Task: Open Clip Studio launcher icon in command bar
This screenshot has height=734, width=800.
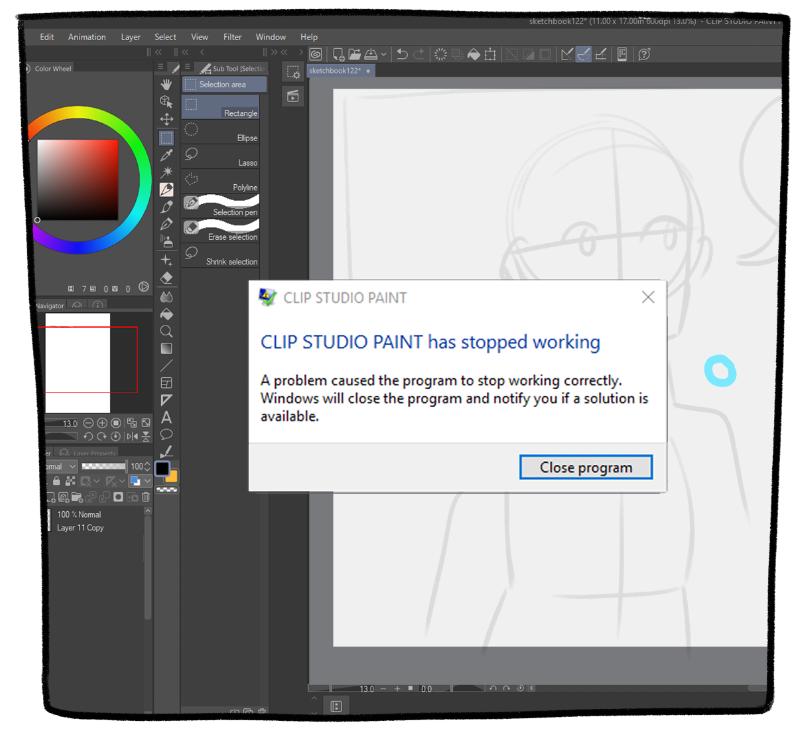Action: point(316,54)
